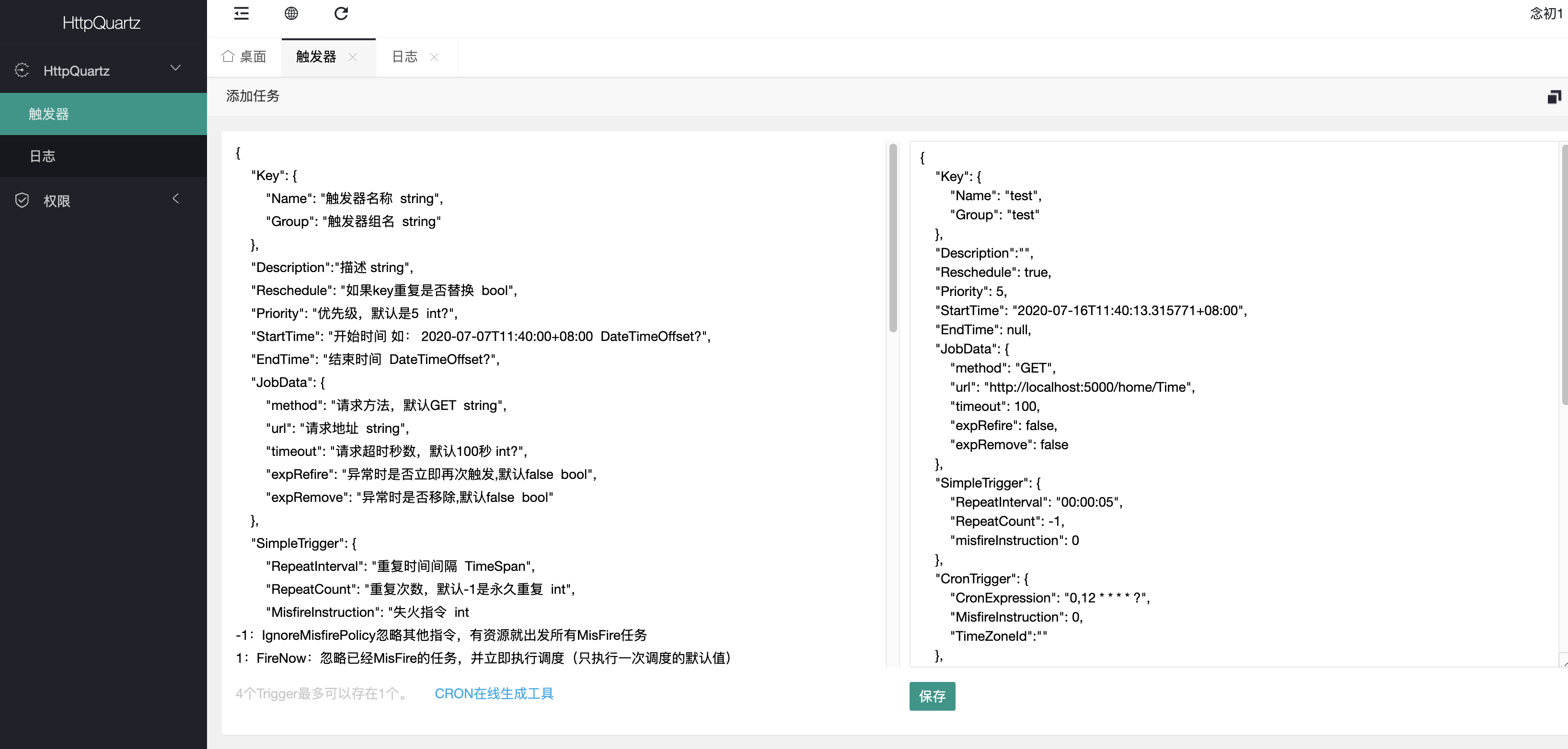Viewport: 1568px width, 749px height.
Task: Click the "expRefire": false line in editor
Action: pos(1003,426)
